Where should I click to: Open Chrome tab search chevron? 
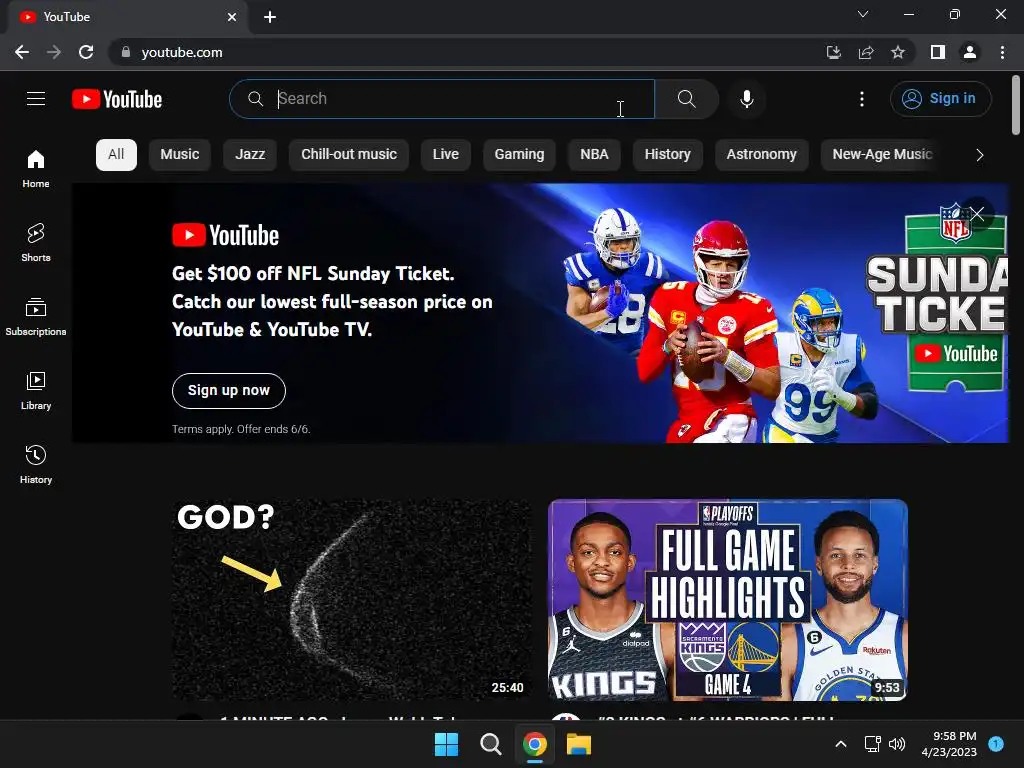click(x=863, y=14)
